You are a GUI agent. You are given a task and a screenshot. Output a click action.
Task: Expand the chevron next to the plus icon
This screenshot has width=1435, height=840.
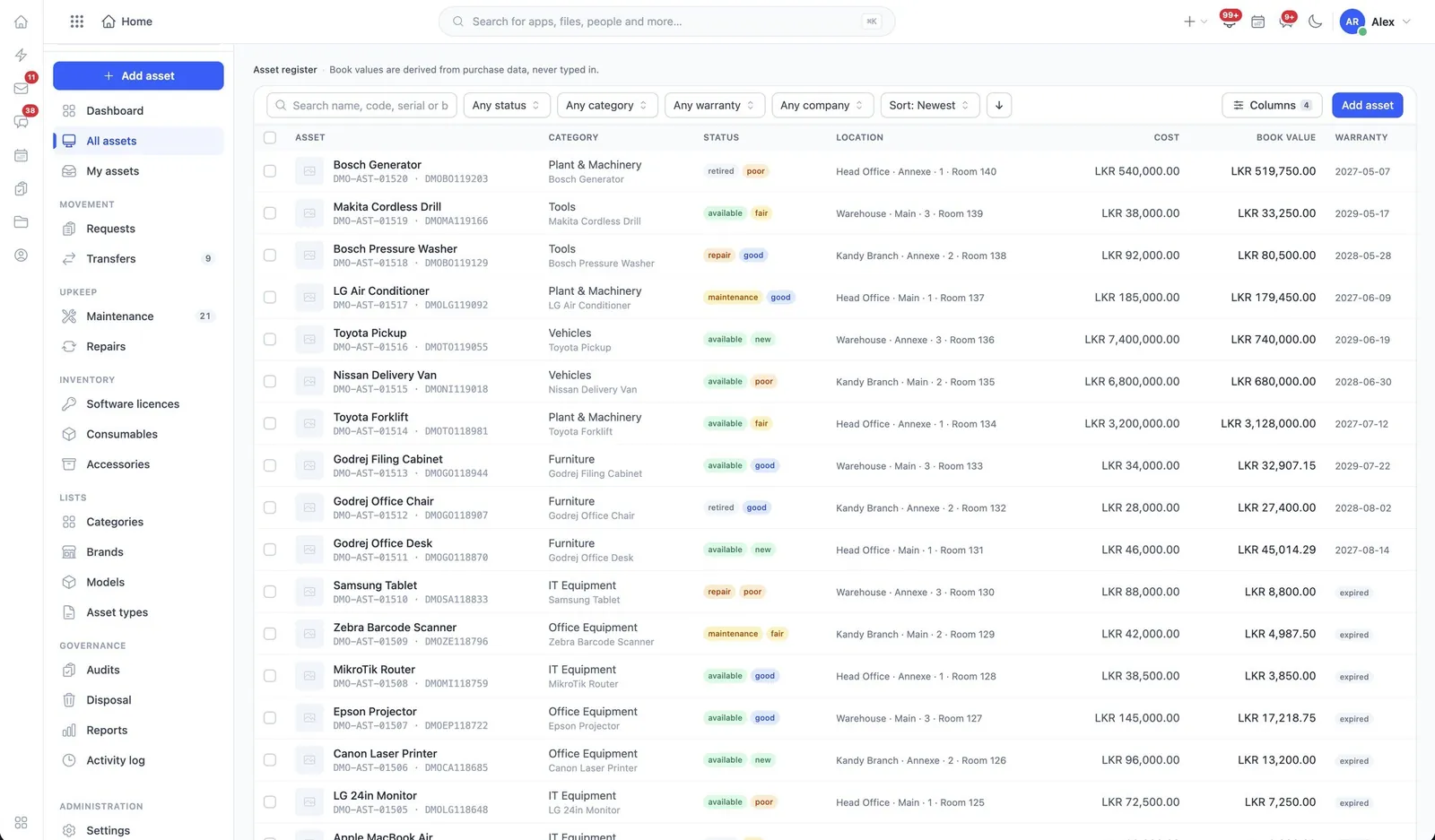pos(1204,22)
